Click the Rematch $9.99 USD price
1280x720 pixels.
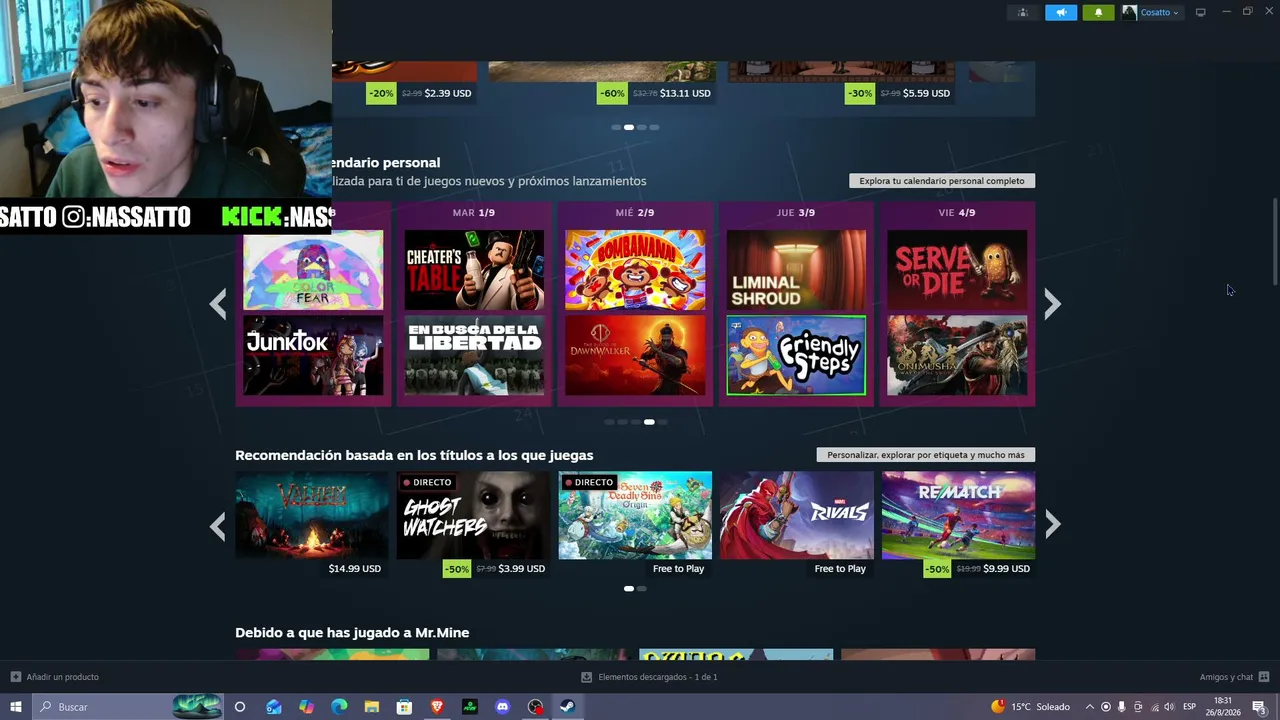point(1006,568)
